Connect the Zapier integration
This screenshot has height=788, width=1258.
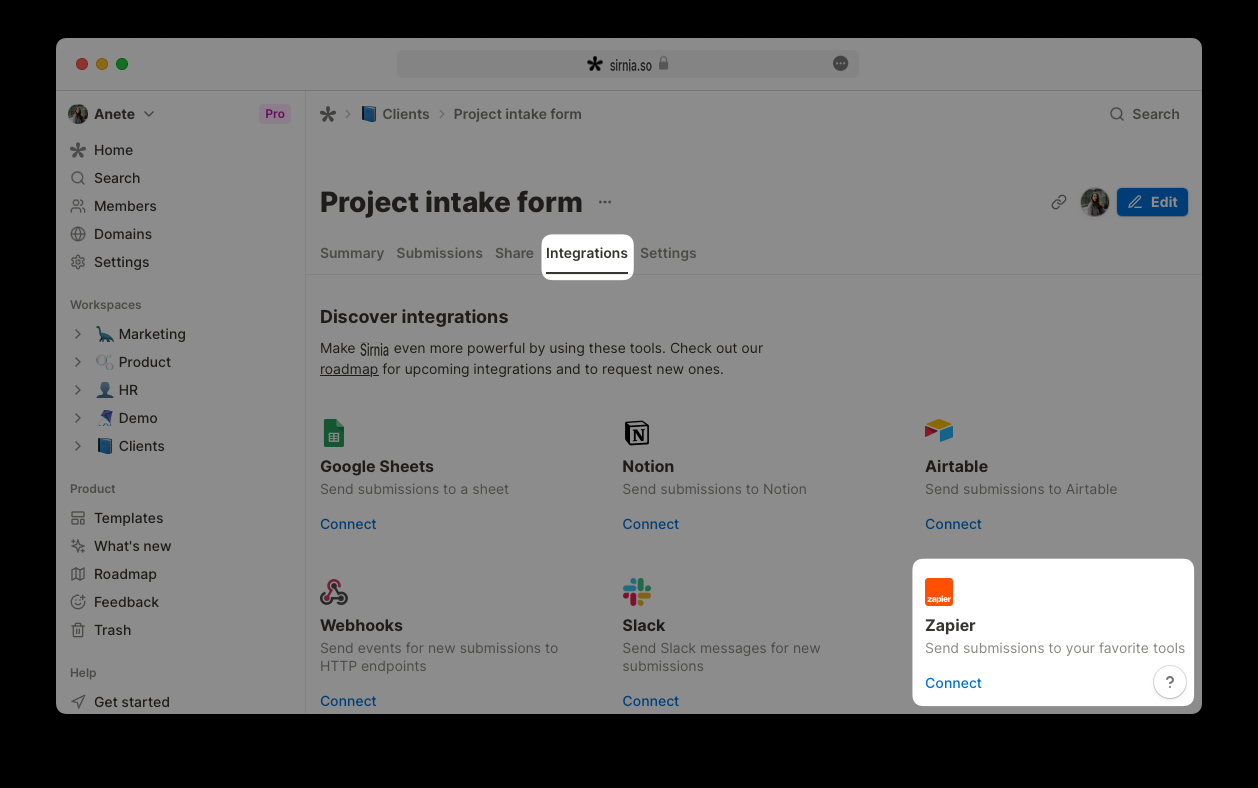(953, 683)
